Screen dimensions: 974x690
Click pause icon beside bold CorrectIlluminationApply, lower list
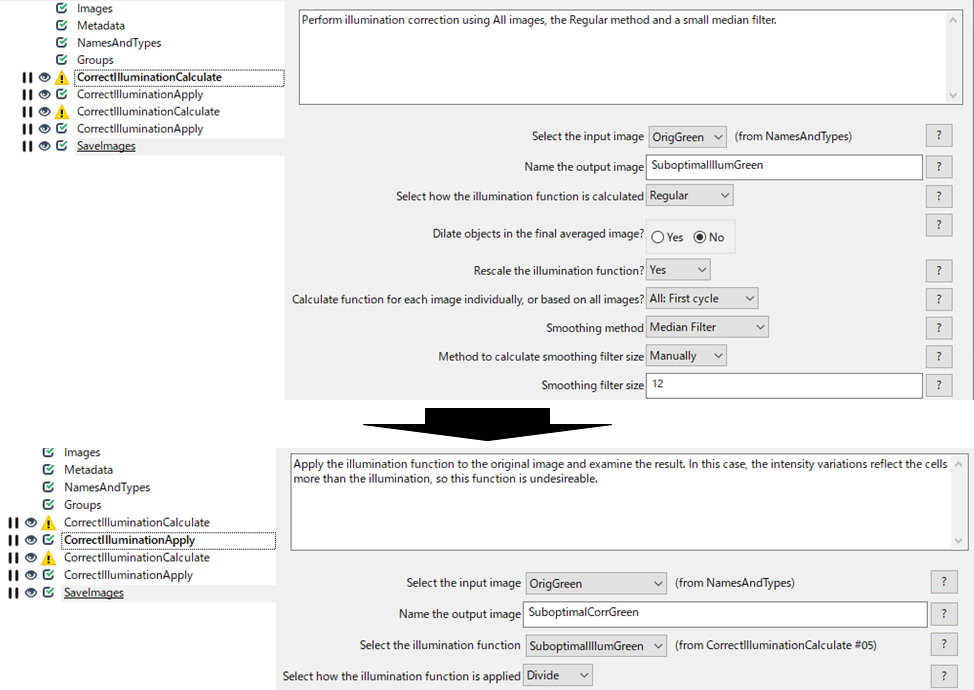[13, 540]
